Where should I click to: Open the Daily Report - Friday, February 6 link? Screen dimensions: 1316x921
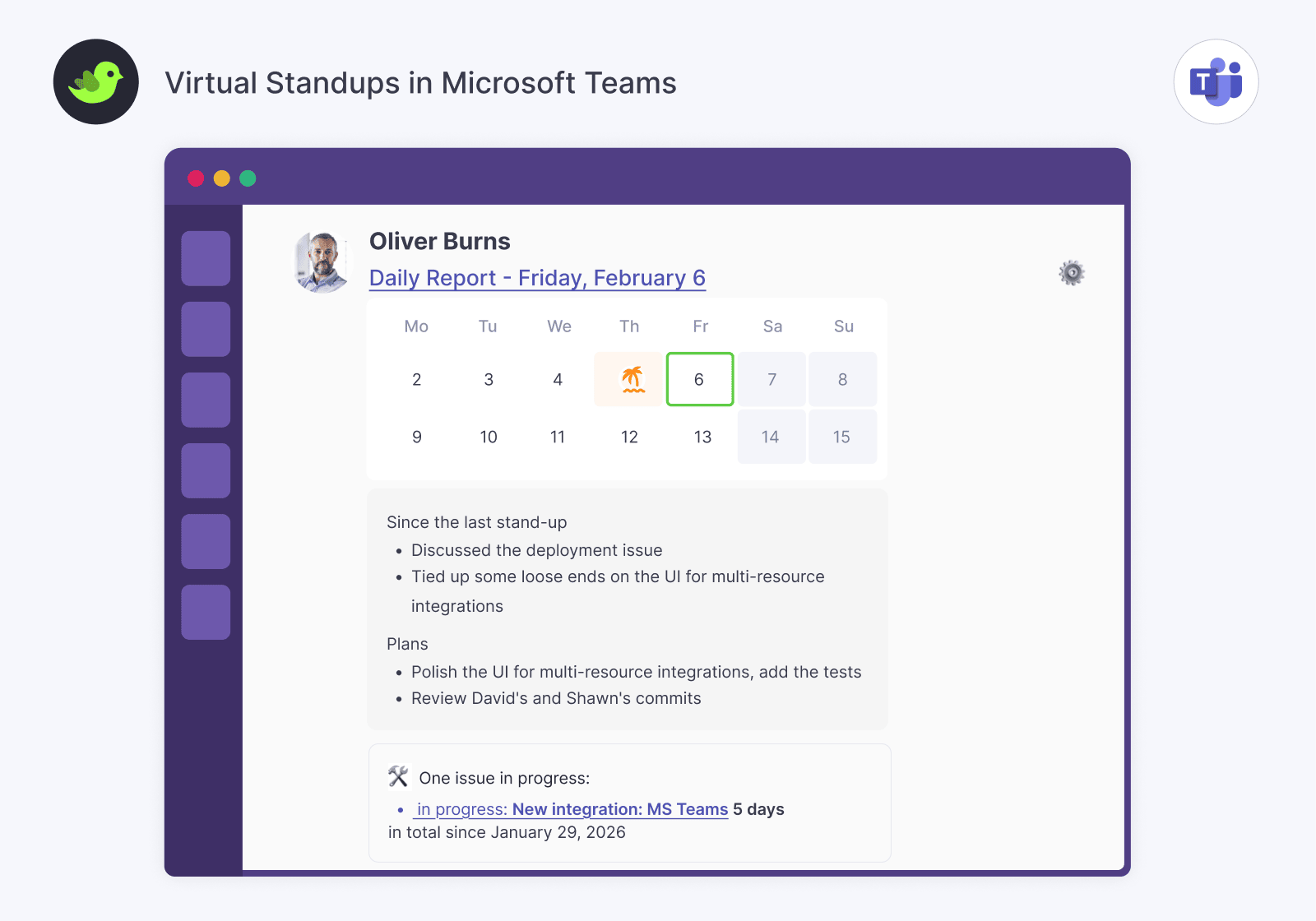tap(537, 278)
